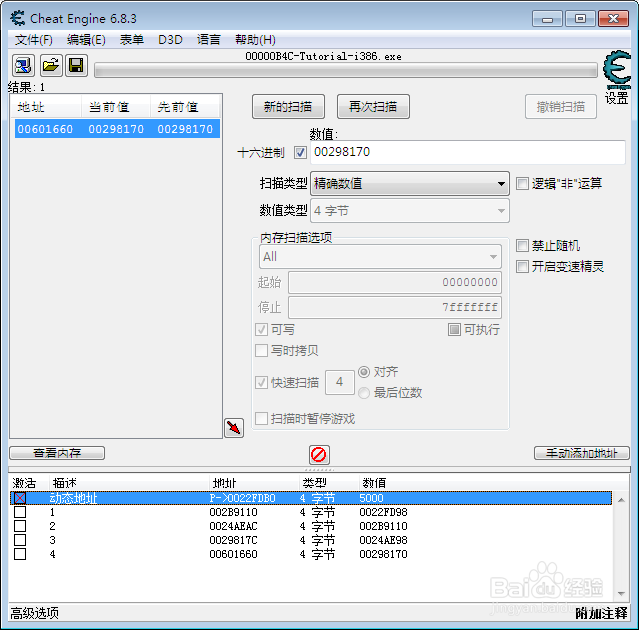Open advanced options in status bar
The width and height of the screenshot is (639, 630).
point(34,613)
